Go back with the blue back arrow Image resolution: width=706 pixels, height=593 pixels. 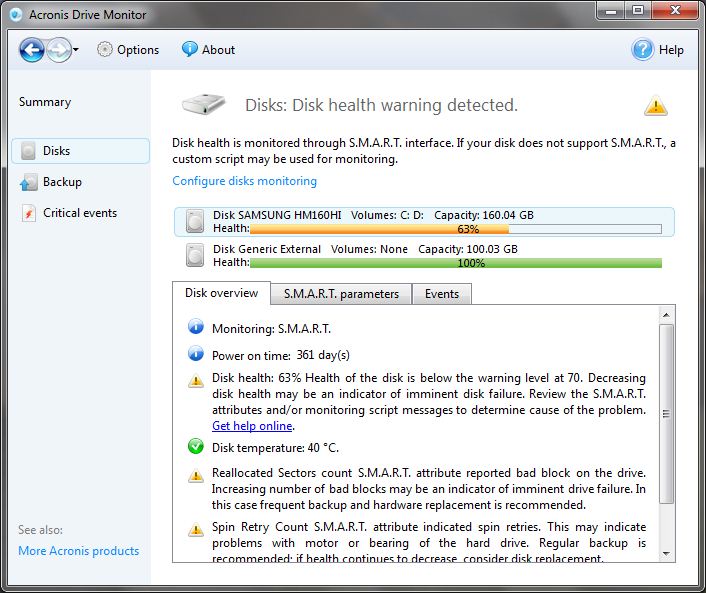click(32, 50)
